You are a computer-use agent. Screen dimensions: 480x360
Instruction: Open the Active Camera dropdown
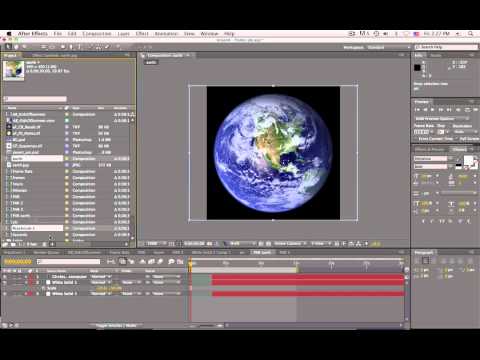290,244
